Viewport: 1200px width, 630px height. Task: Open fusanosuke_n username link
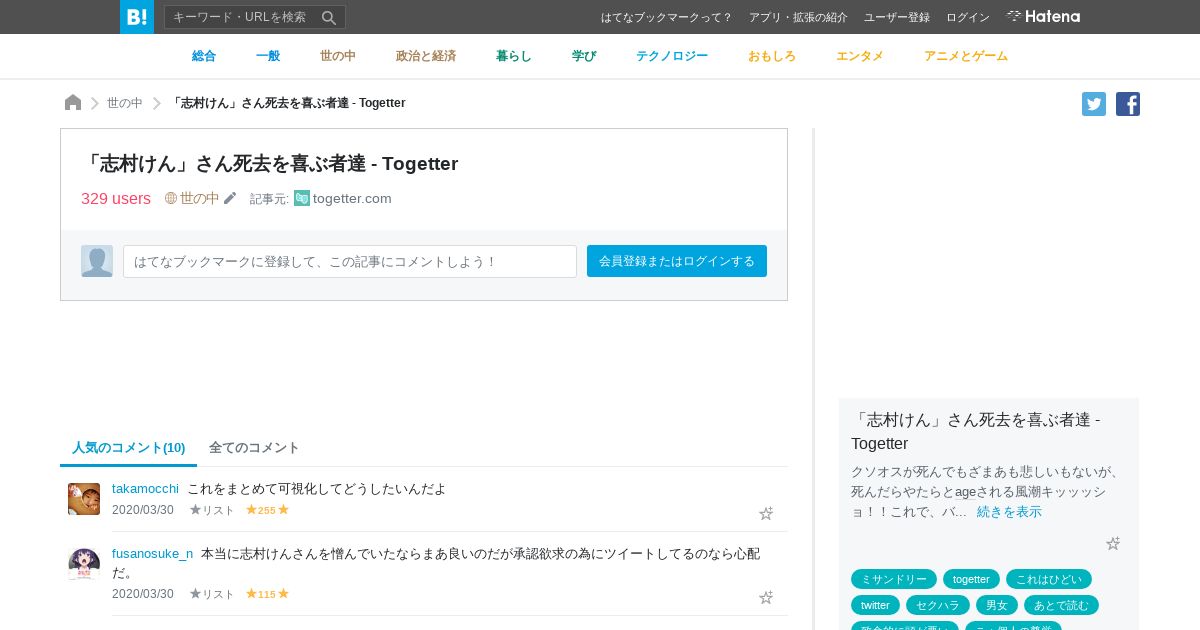(x=152, y=553)
